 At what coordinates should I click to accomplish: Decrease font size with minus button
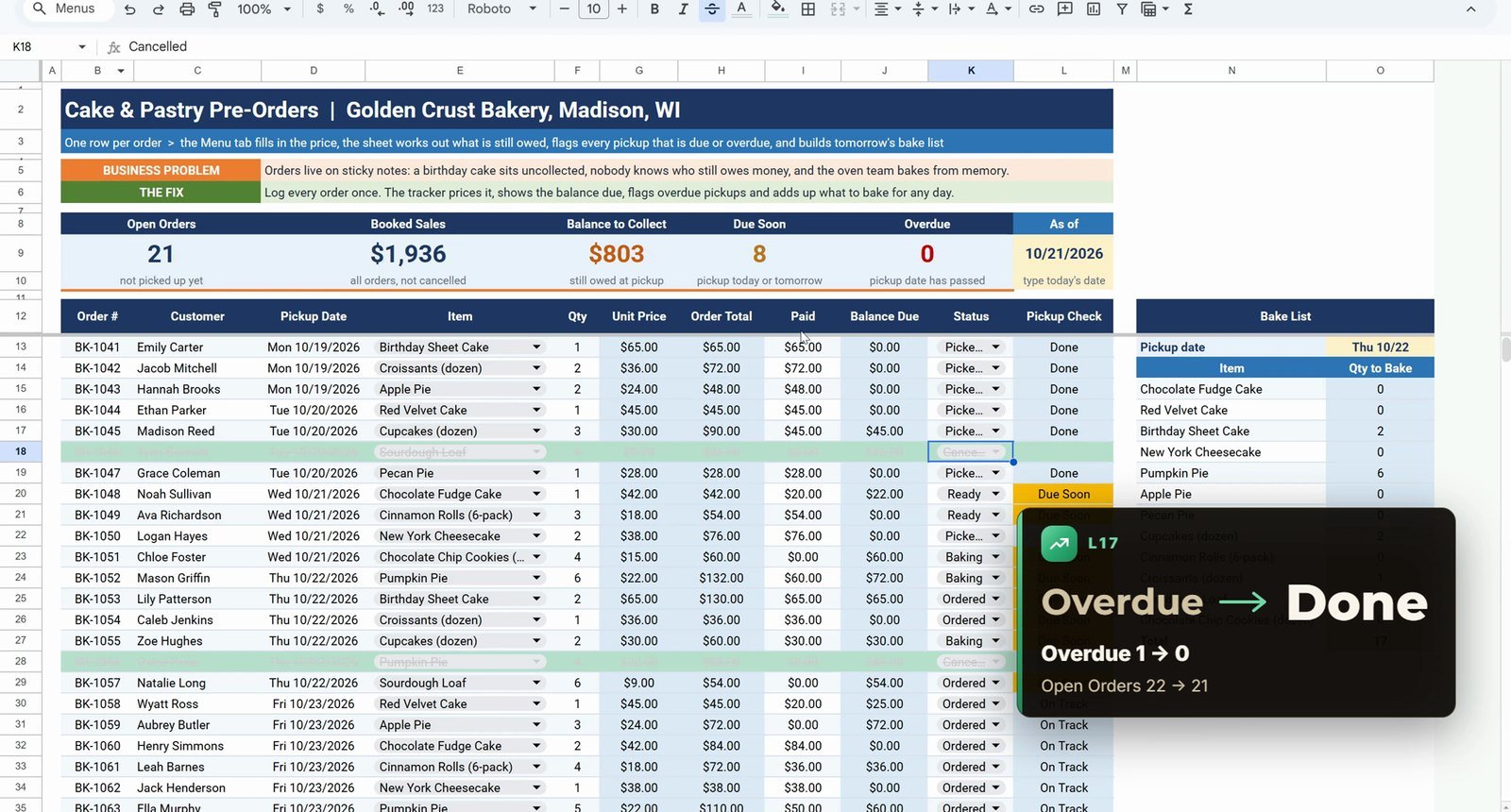pos(564,8)
